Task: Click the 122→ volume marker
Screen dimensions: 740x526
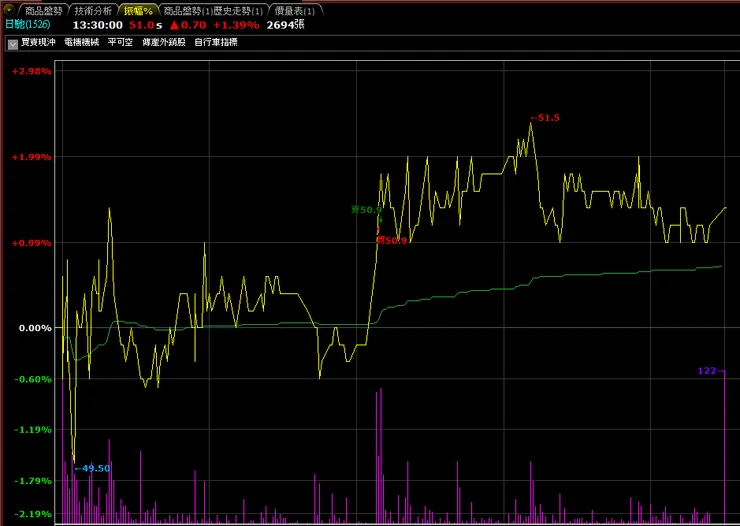Action: (x=711, y=371)
